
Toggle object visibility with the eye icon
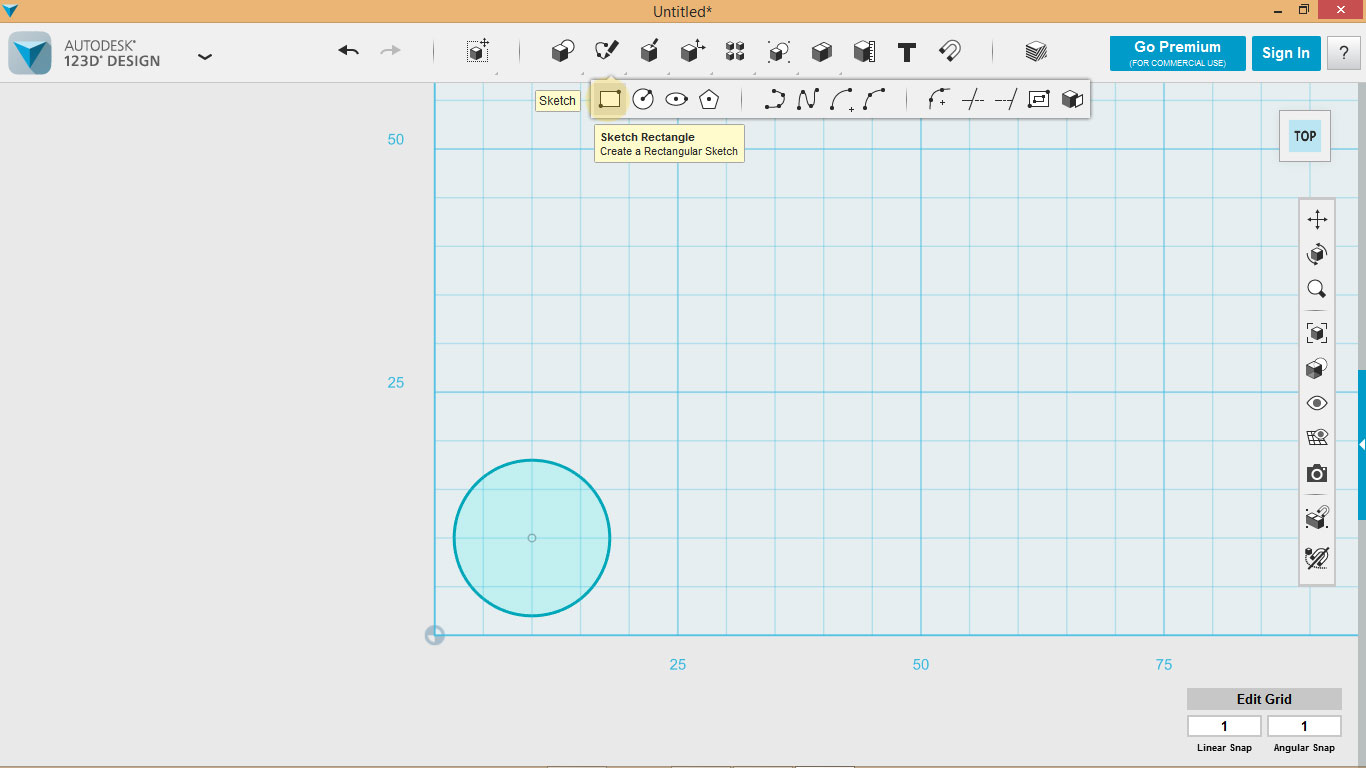coord(1316,402)
